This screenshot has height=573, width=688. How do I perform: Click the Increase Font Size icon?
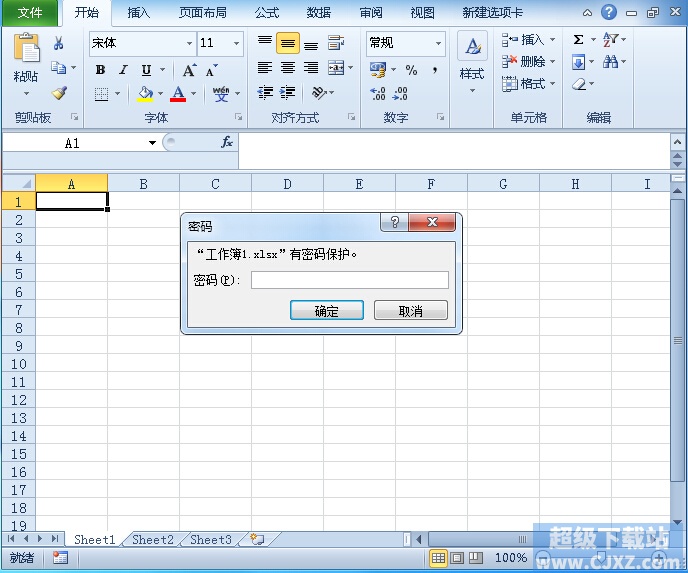point(189,70)
